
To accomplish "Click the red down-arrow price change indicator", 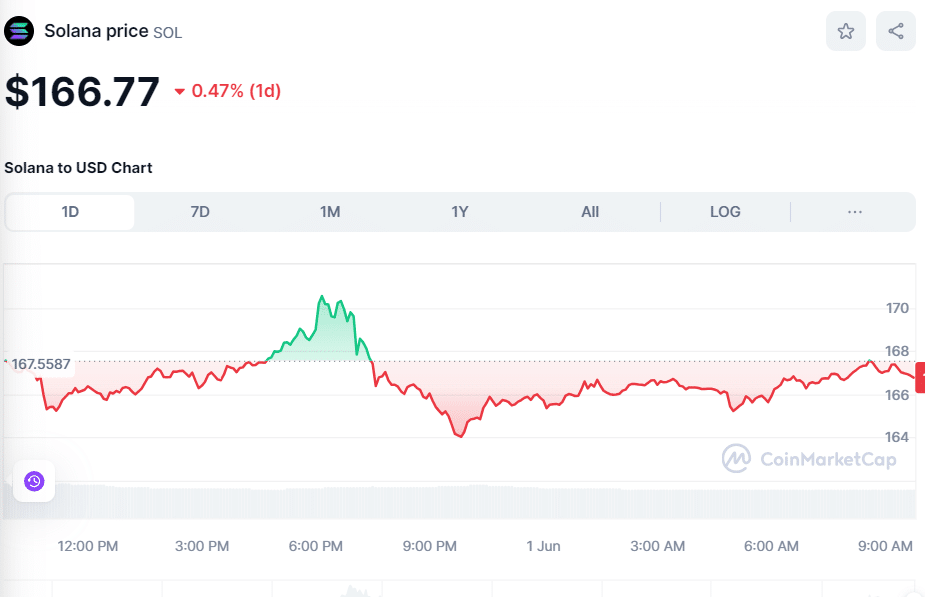I will (180, 92).
